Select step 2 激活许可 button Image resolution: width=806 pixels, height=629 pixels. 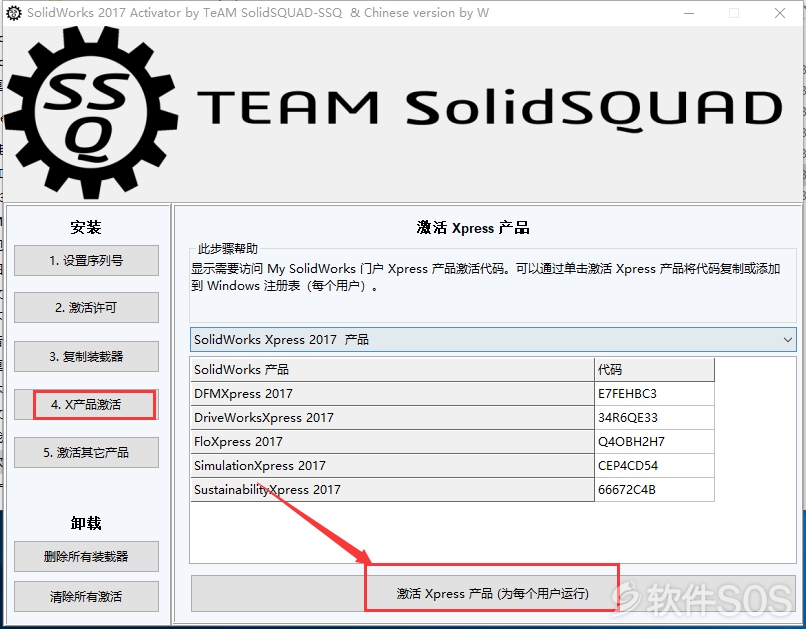(x=86, y=308)
